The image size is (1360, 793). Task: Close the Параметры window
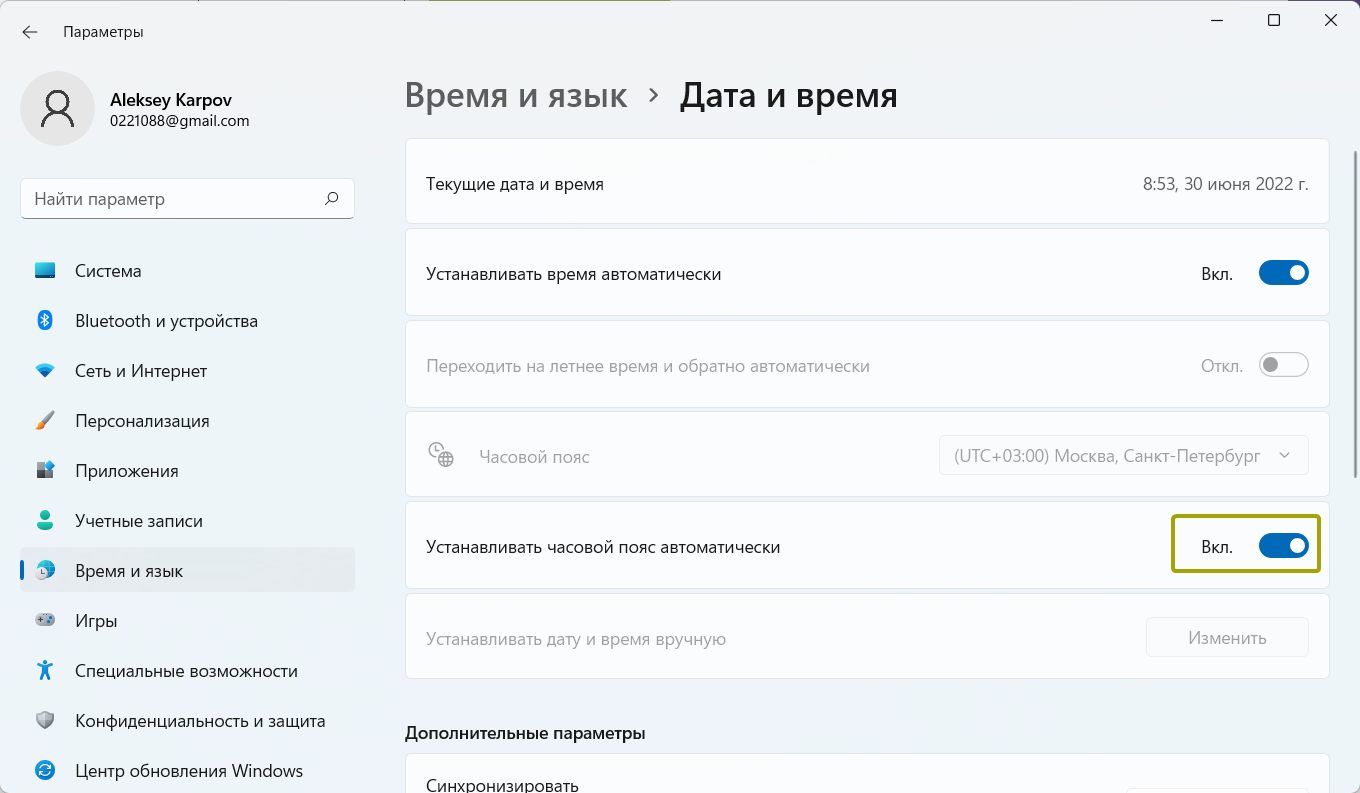[1331, 20]
